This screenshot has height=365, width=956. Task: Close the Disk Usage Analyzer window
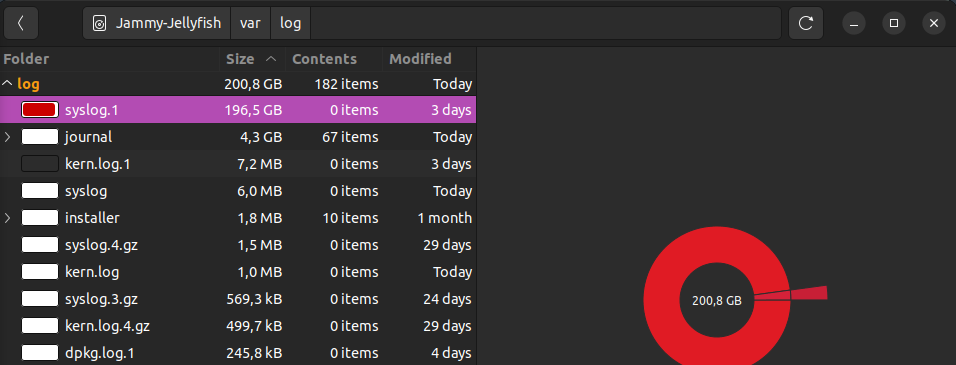click(933, 23)
